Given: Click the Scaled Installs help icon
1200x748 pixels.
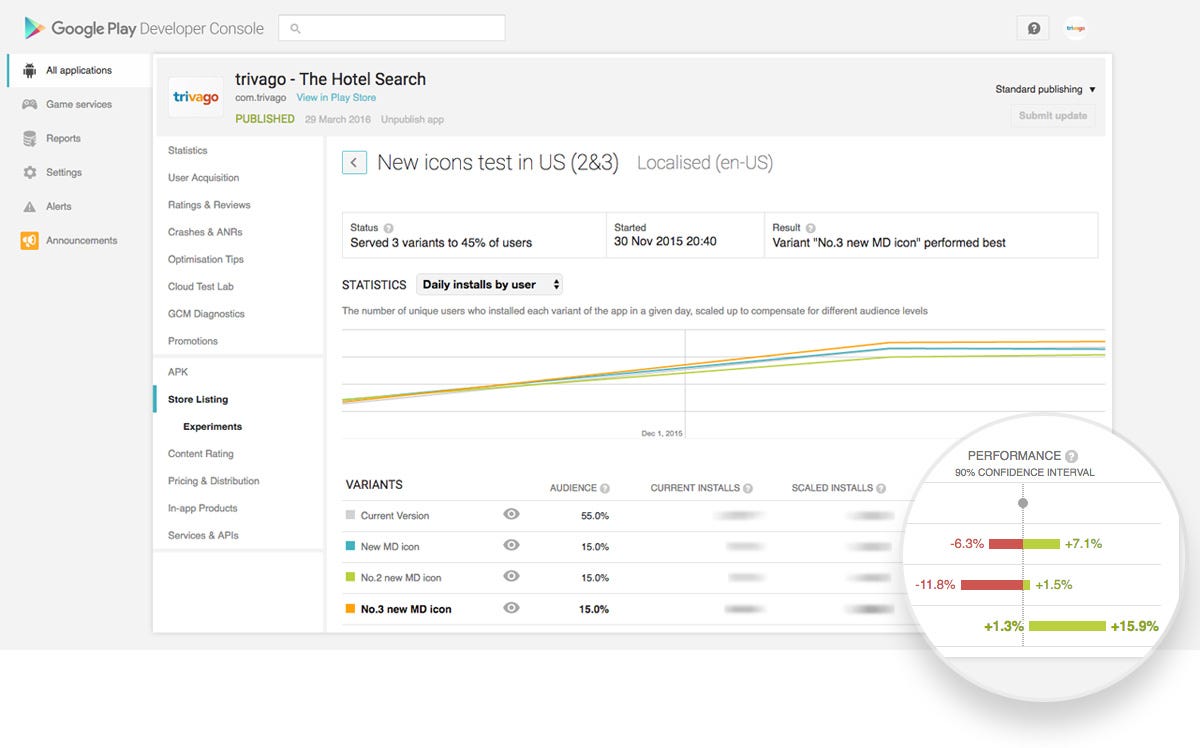Looking at the screenshot, I should pos(881,488).
